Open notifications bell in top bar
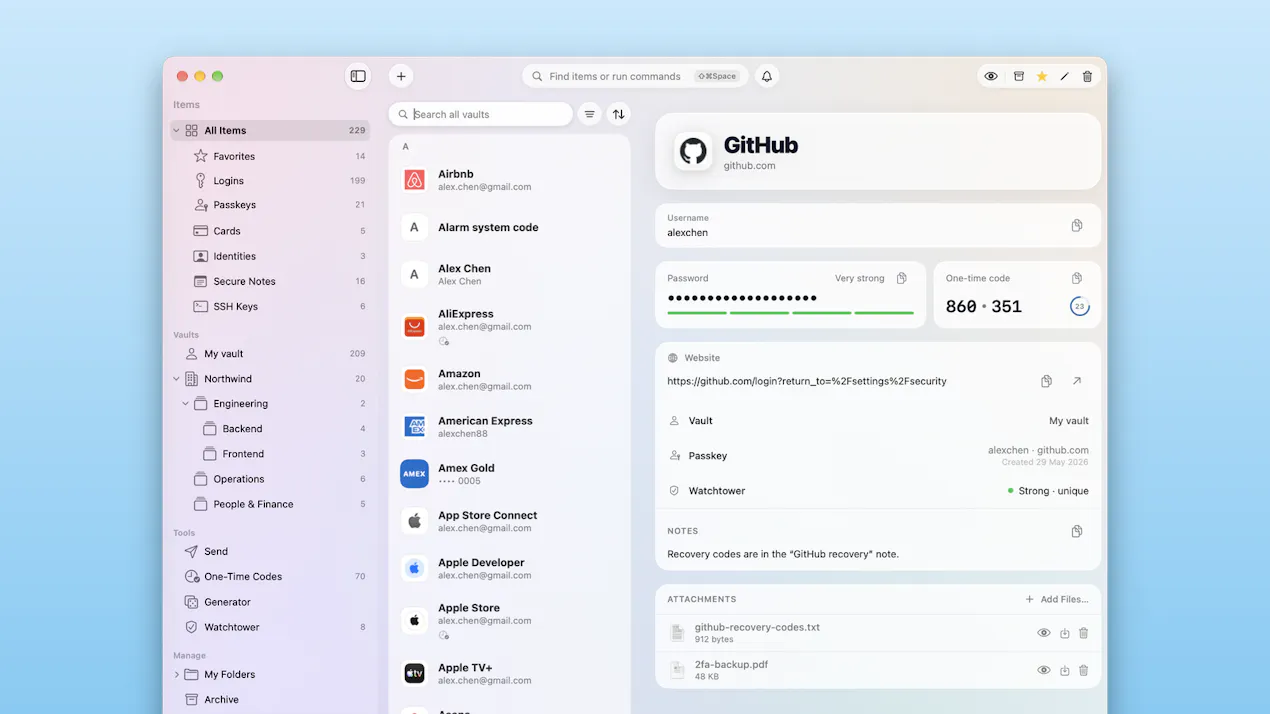 click(767, 76)
